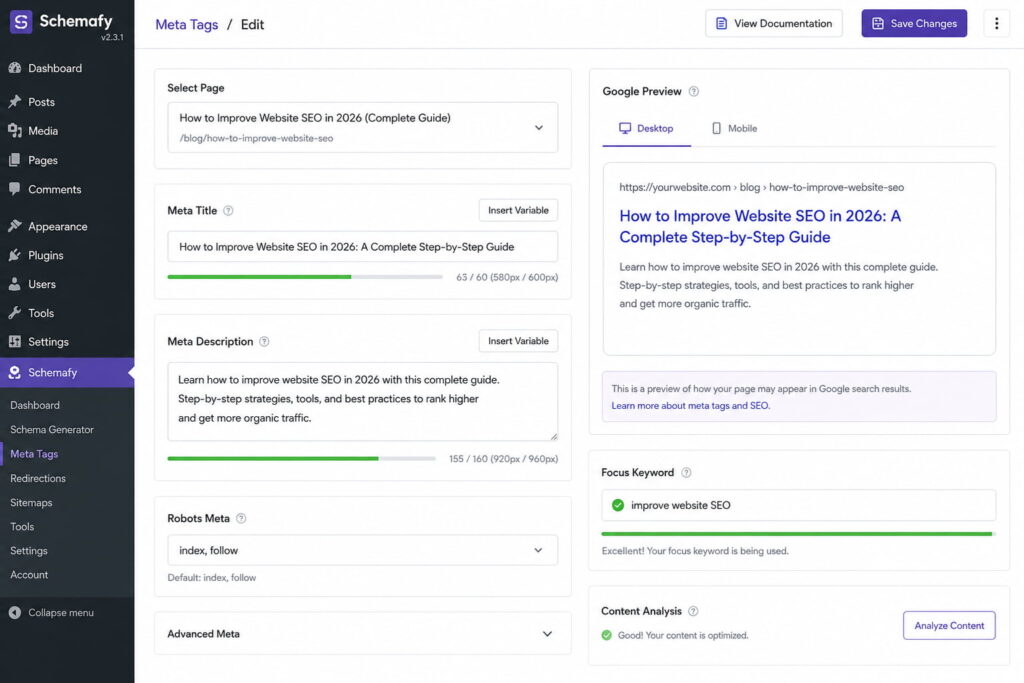
Task: Switch to the Mobile preview tab
Action: (x=734, y=129)
